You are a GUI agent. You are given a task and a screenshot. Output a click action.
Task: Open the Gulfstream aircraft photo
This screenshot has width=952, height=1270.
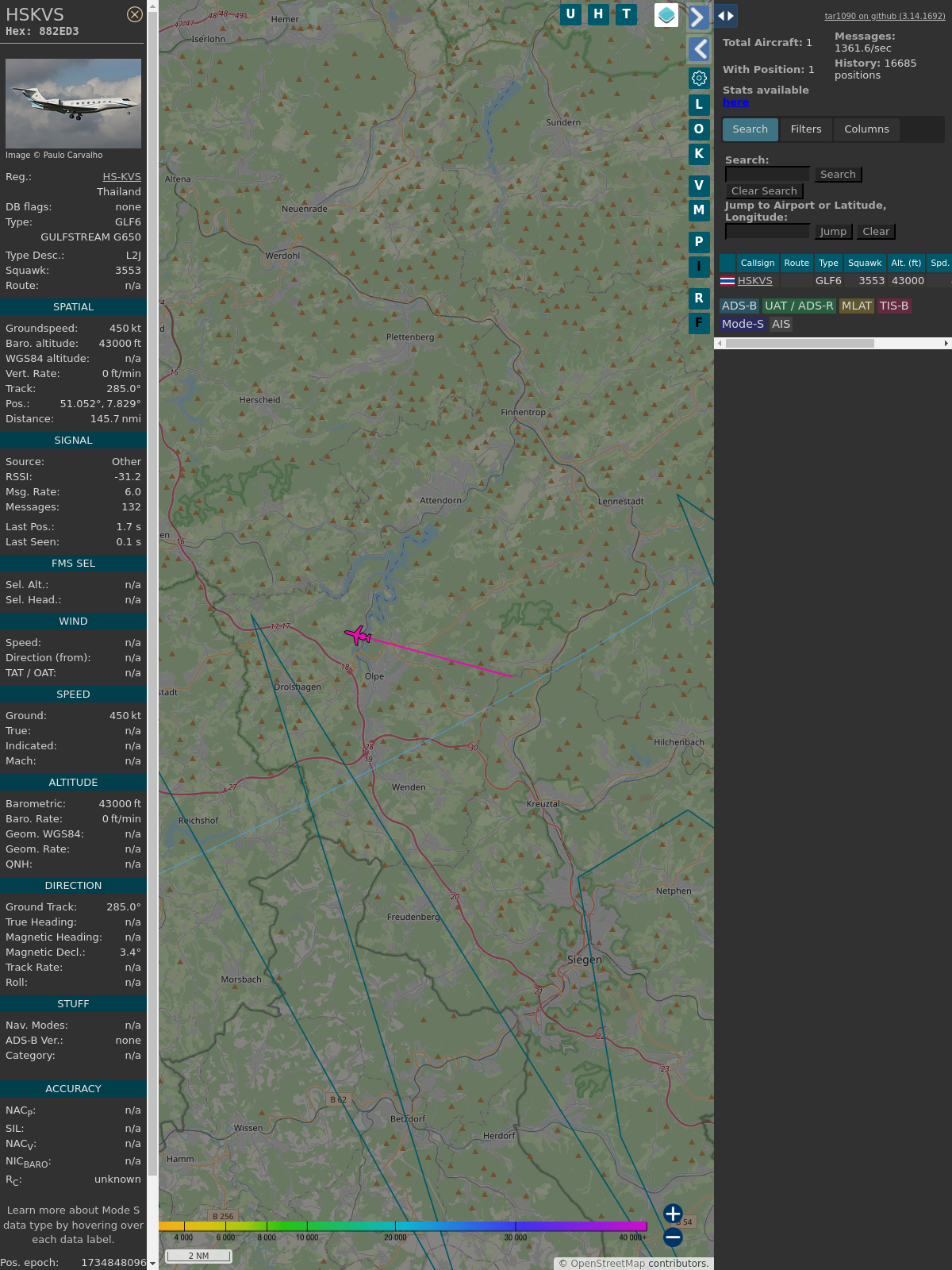tap(73, 103)
